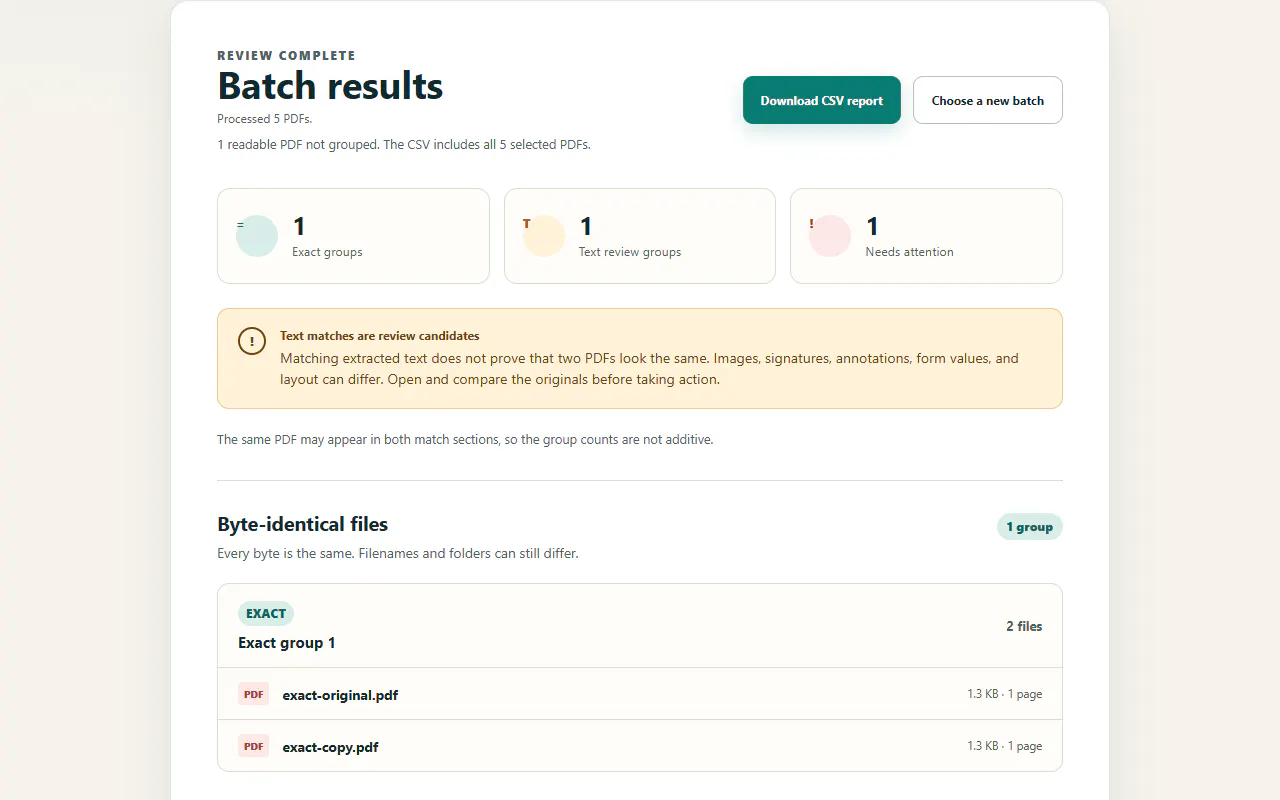
Task: Click the Needs attention exclamation icon
Action: (830, 236)
